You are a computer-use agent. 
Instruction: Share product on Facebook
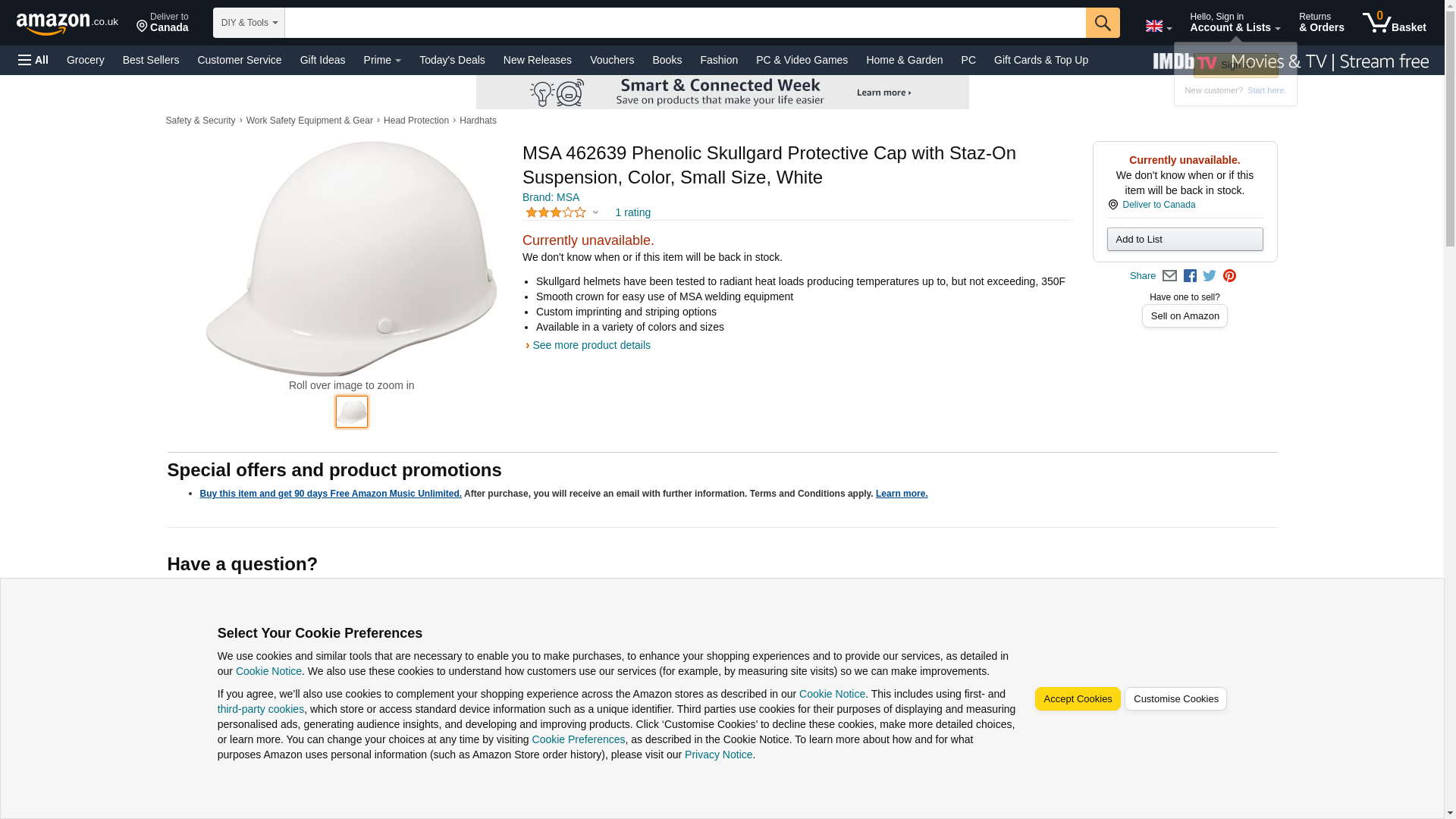click(x=1190, y=276)
